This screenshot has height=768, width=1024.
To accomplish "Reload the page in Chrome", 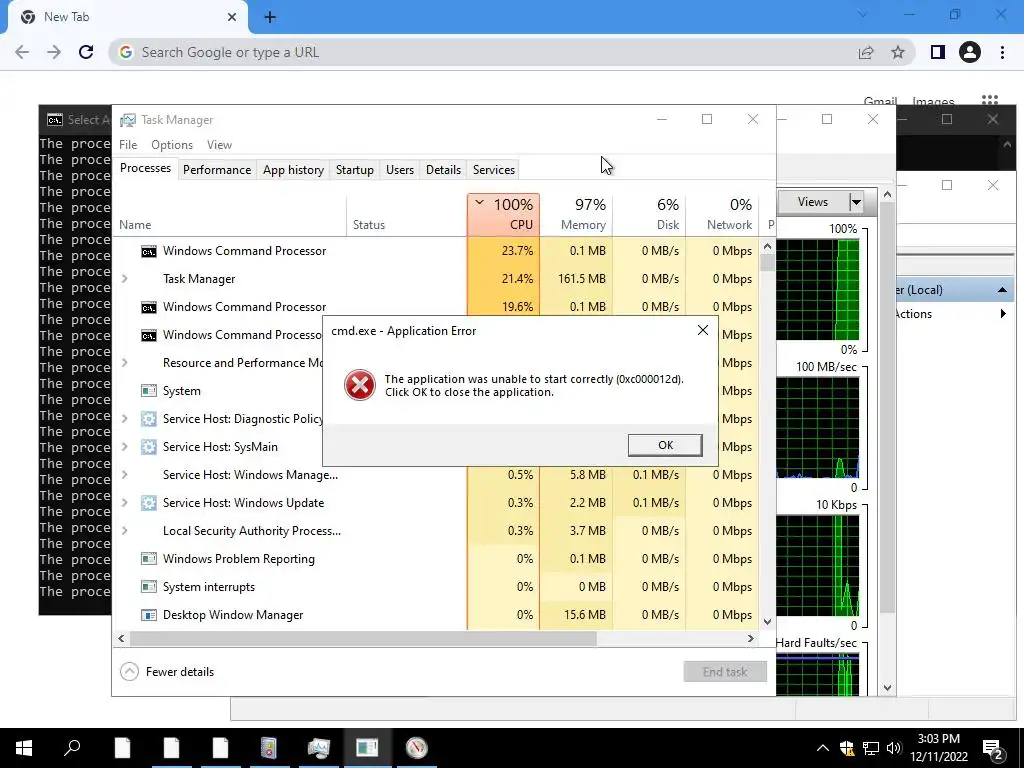I will 86,52.
